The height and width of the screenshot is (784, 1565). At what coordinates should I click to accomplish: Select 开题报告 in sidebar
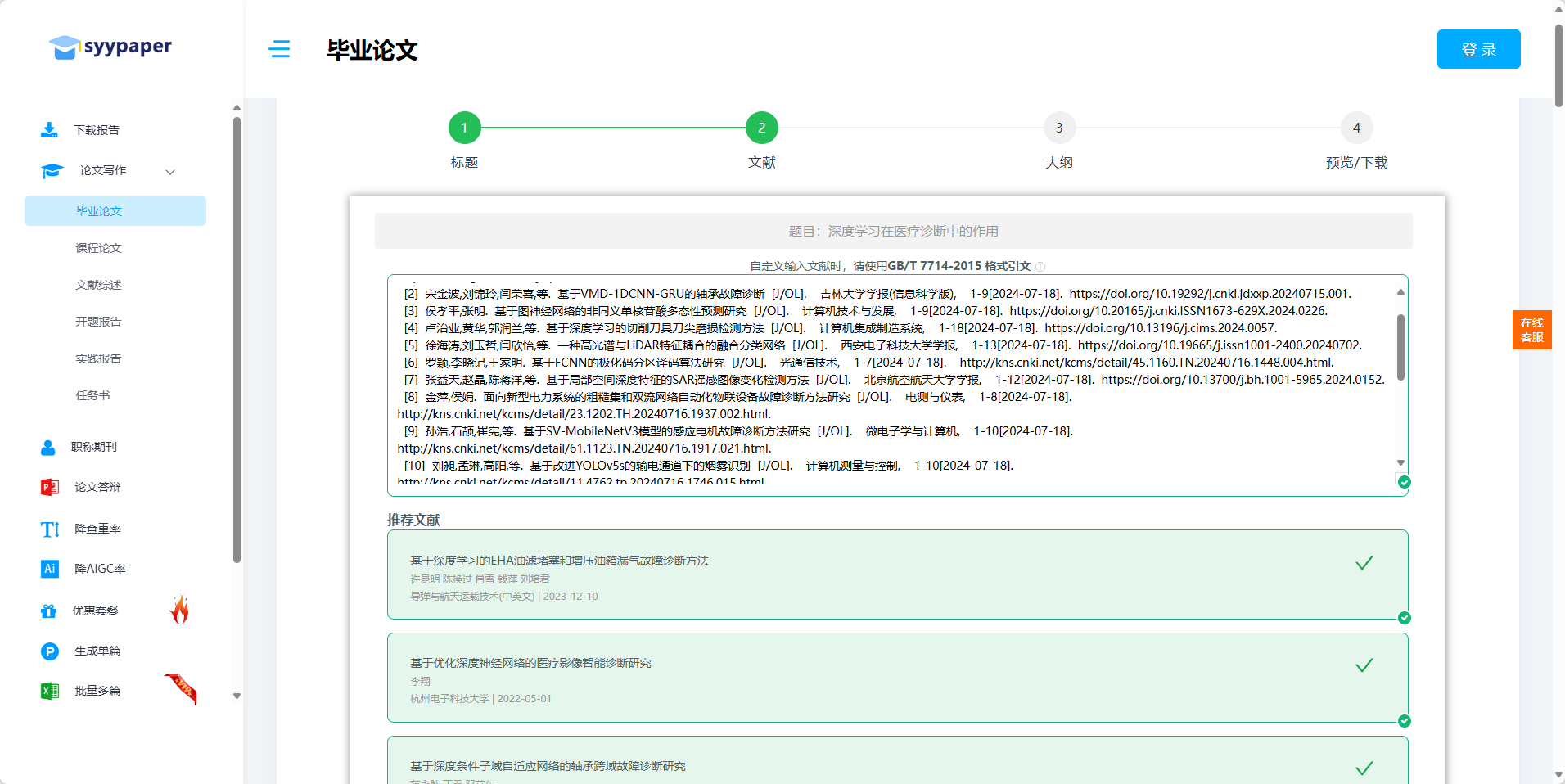click(98, 322)
